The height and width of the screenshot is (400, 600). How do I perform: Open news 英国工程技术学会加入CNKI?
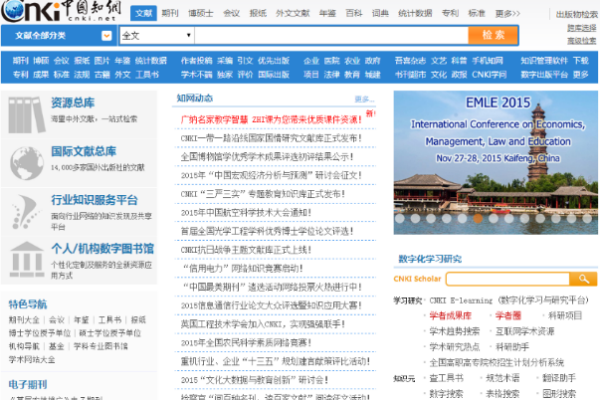(x=263, y=324)
